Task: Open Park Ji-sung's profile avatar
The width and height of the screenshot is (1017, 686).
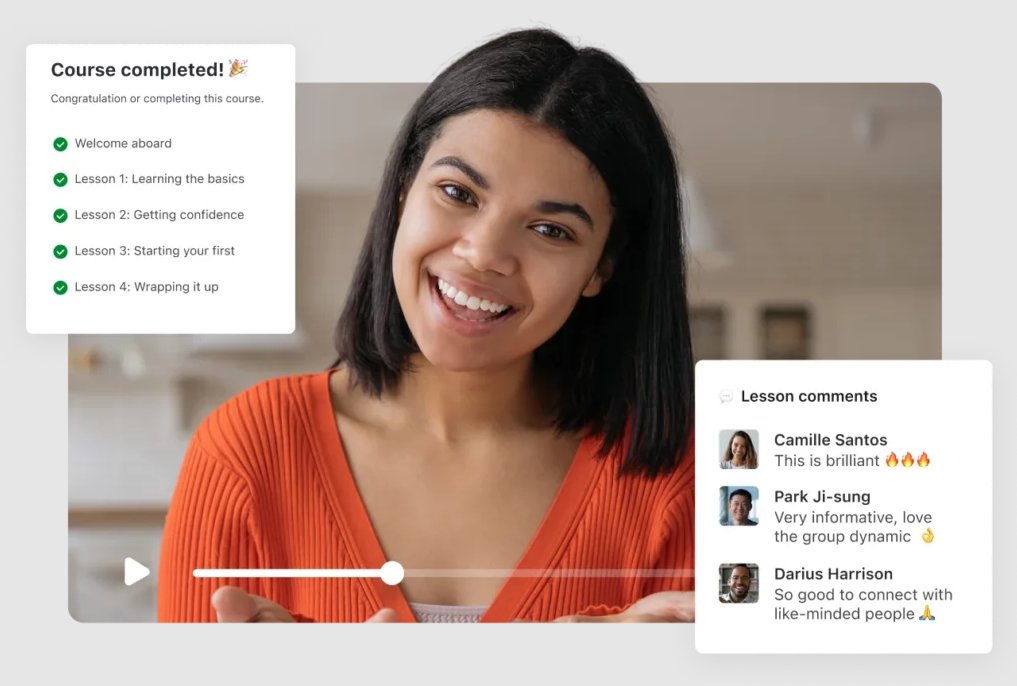Action: 738,506
